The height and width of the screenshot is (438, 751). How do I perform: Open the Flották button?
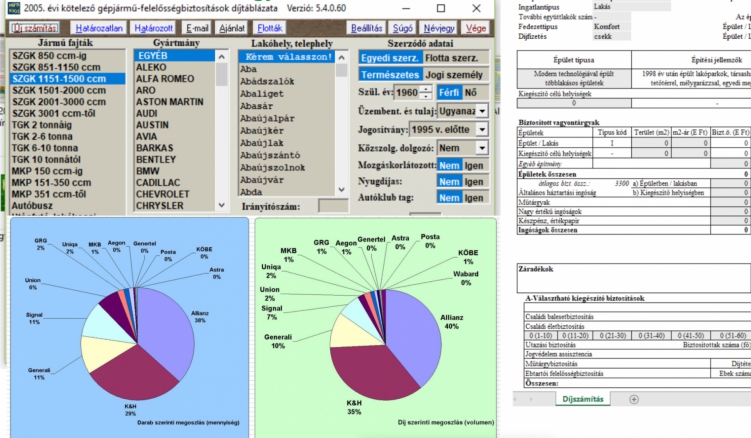pos(270,28)
